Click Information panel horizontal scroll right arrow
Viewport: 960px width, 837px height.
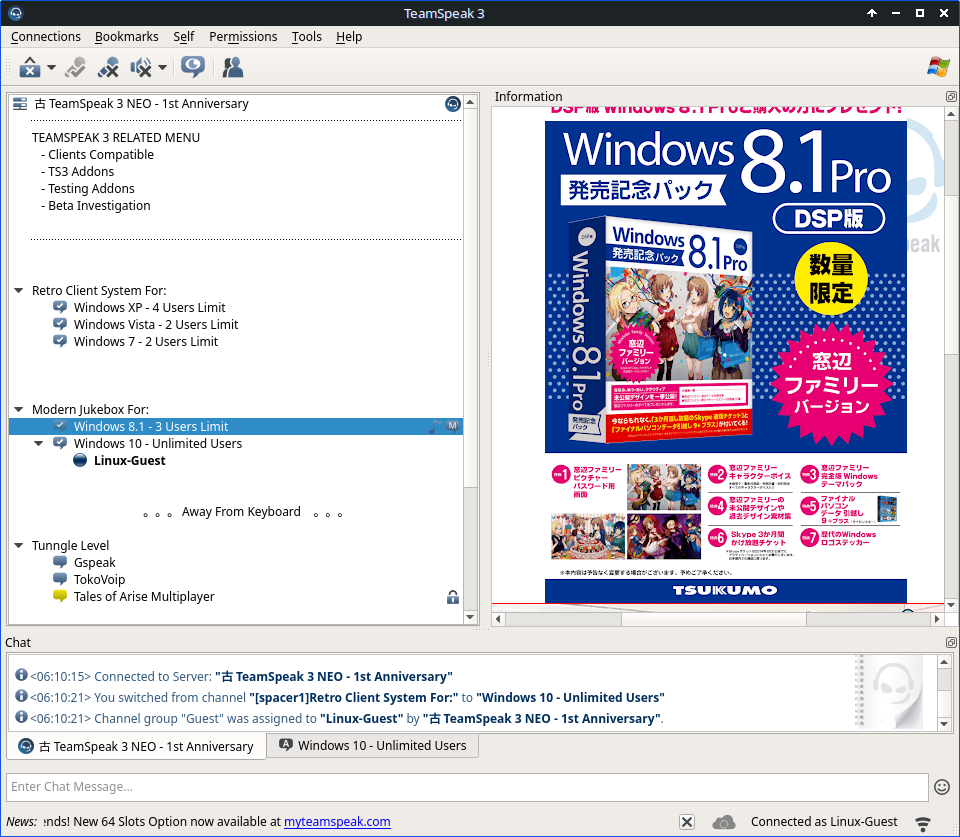point(937,619)
